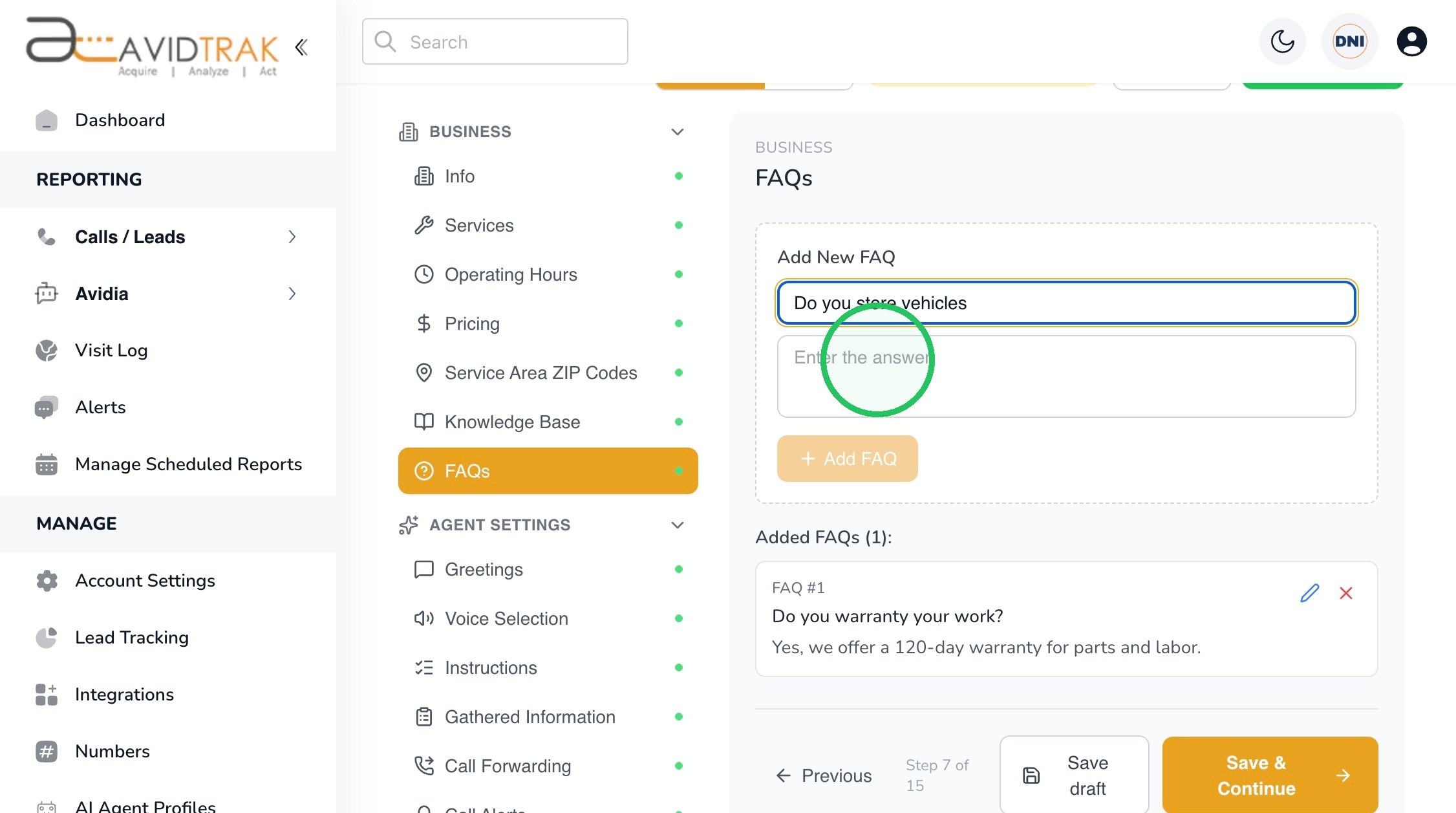Image resolution: width=1456 pixels, height=813 pixels.
Task: Click the Numbers hash icon
Action: [x=46, y=752]
